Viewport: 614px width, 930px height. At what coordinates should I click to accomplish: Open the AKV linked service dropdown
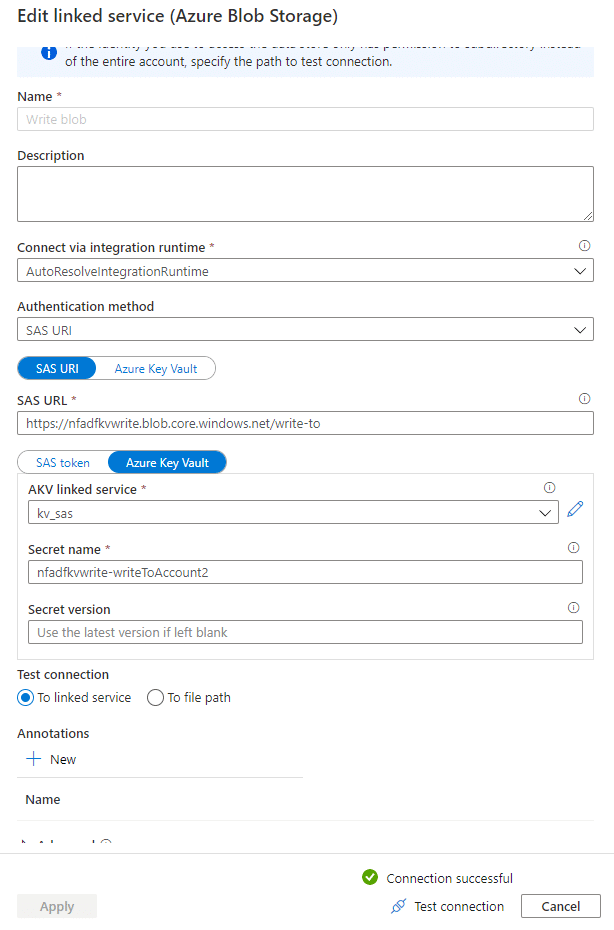click(293, 513)
